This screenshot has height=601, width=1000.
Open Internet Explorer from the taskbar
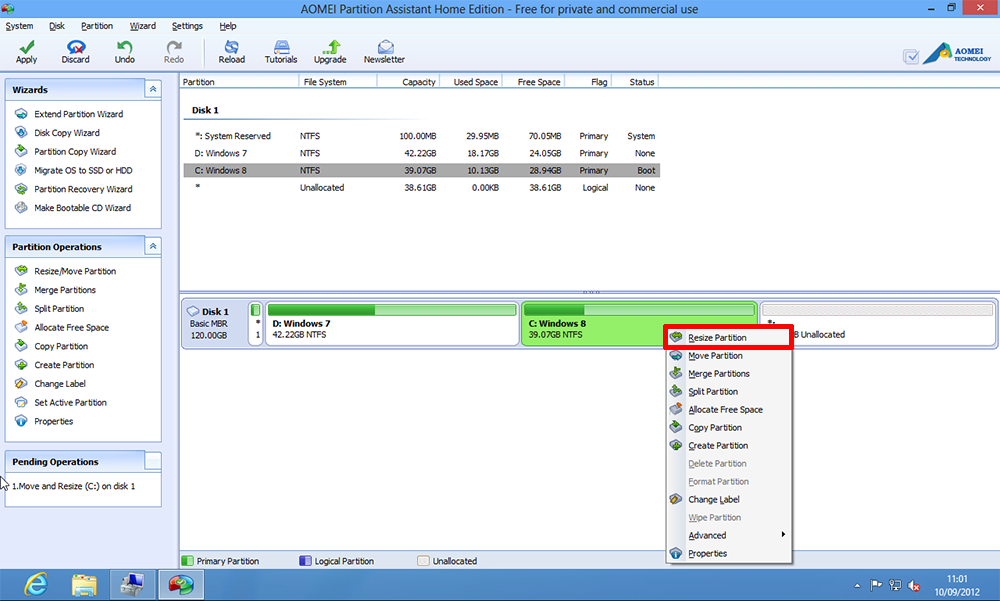click(36, 584)
